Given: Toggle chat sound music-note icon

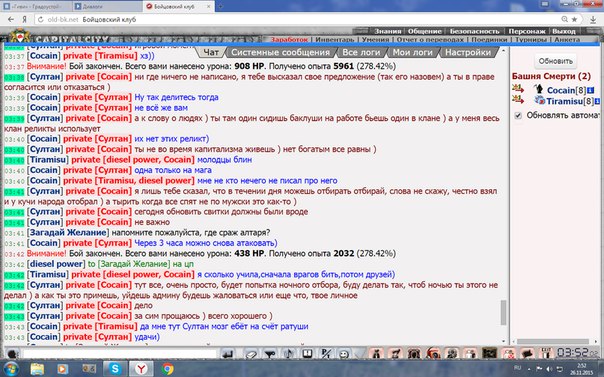Looking at the screenshot, I should [x=288, y=354].
